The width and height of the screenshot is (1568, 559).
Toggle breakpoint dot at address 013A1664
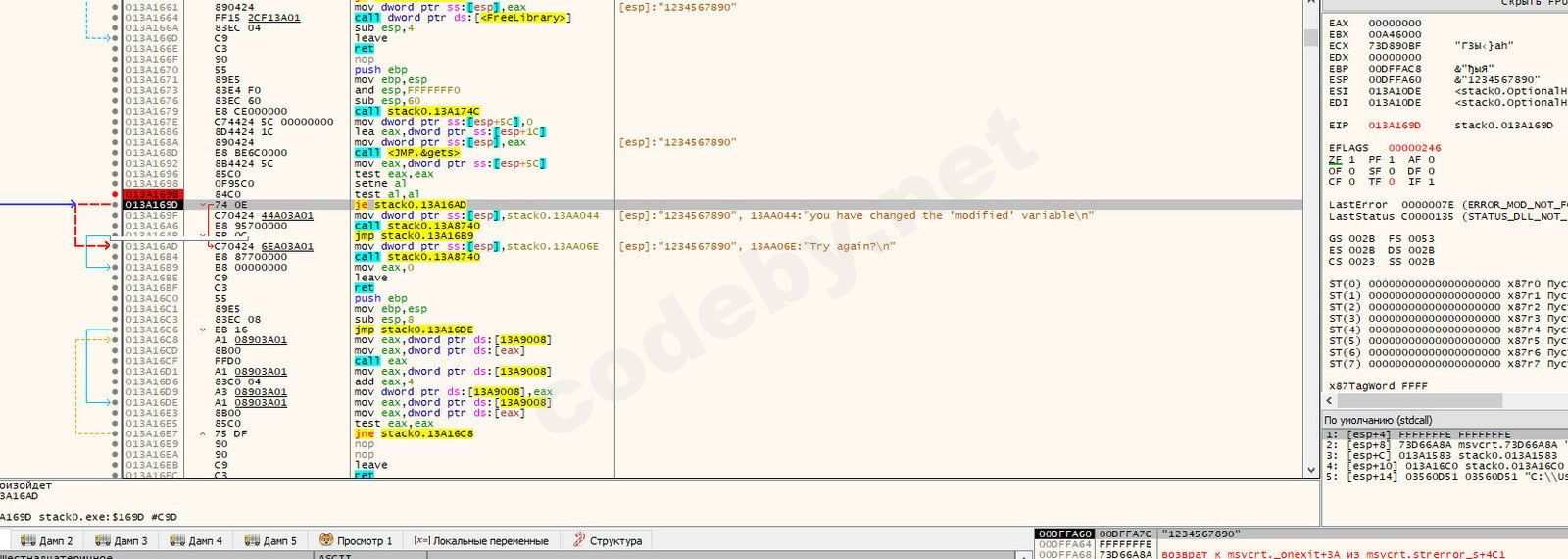tap(115, 18)
